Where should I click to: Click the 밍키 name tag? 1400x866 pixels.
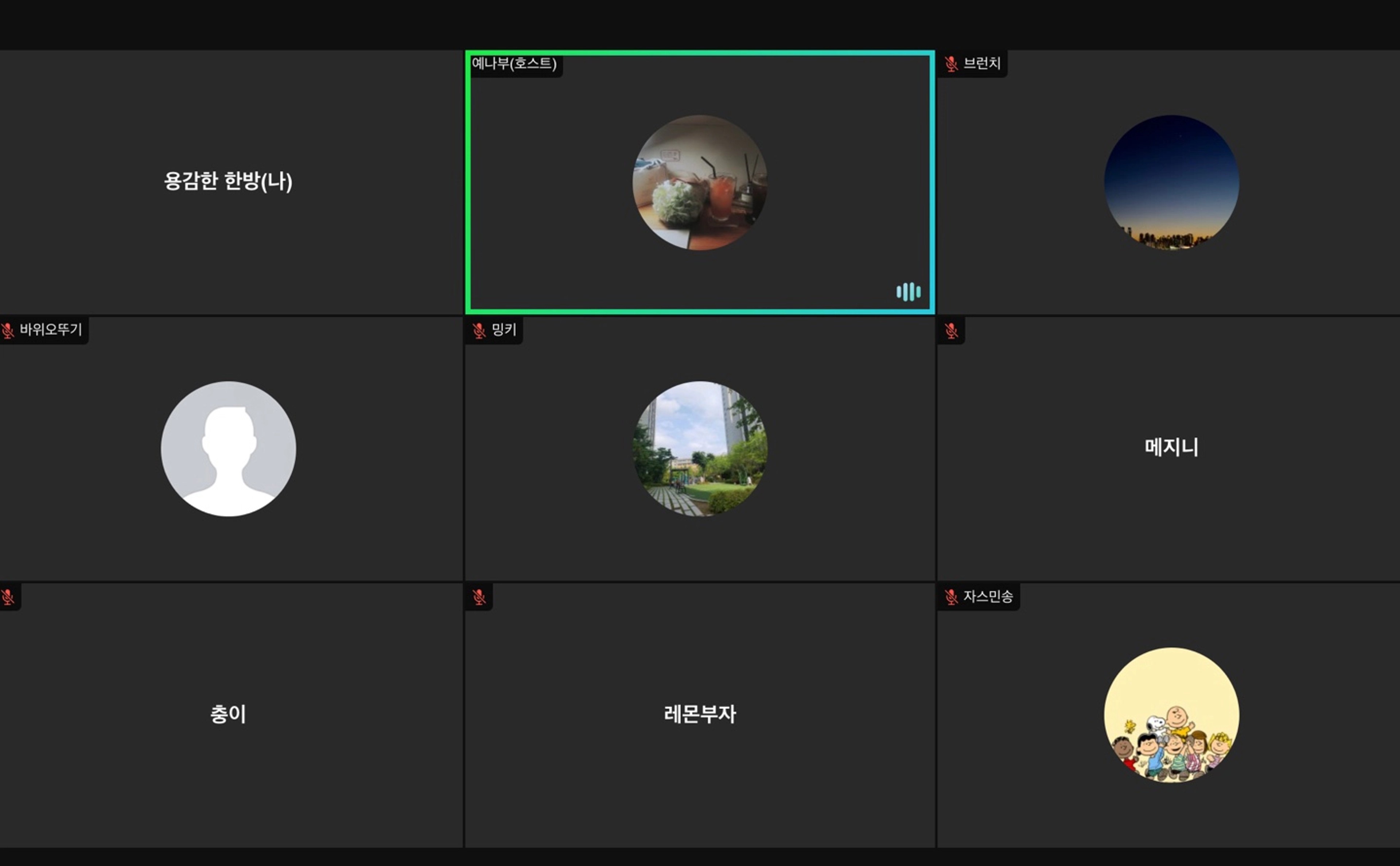503,329
